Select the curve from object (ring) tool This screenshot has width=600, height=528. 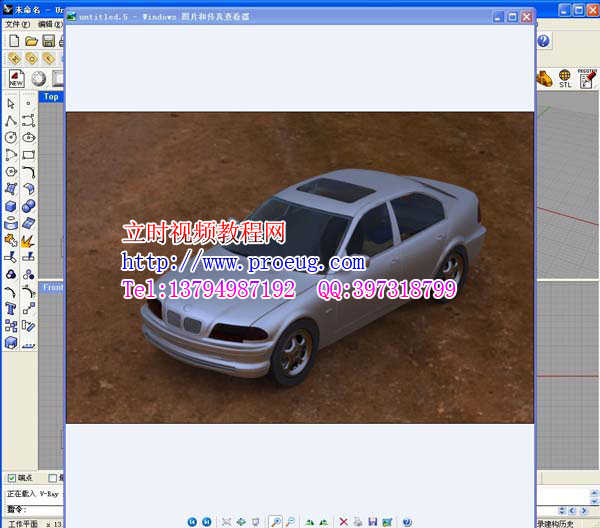pyautogui.click(x=11, y=223)
